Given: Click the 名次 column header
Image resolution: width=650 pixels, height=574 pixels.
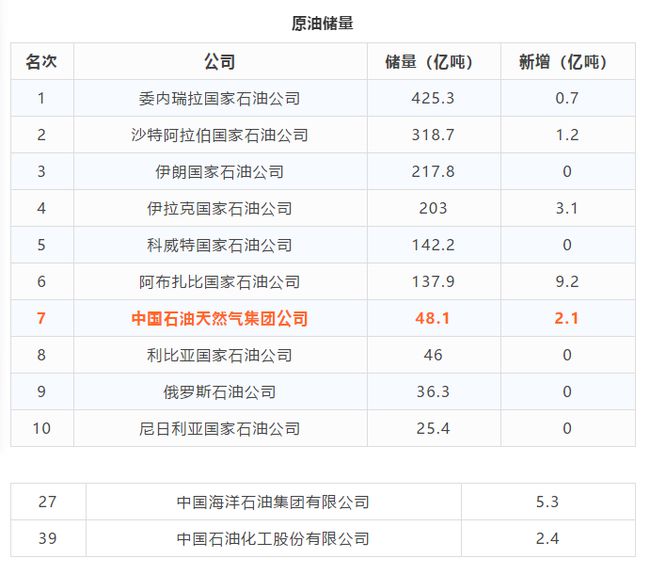Looking at the screenshot, I should [41, 62].
